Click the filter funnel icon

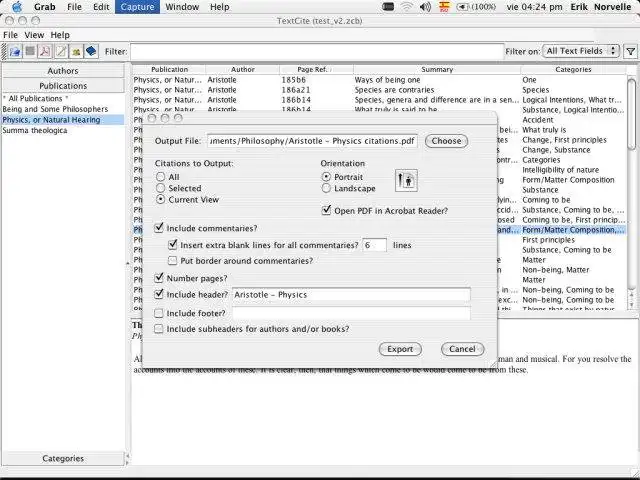pos(631,51)
